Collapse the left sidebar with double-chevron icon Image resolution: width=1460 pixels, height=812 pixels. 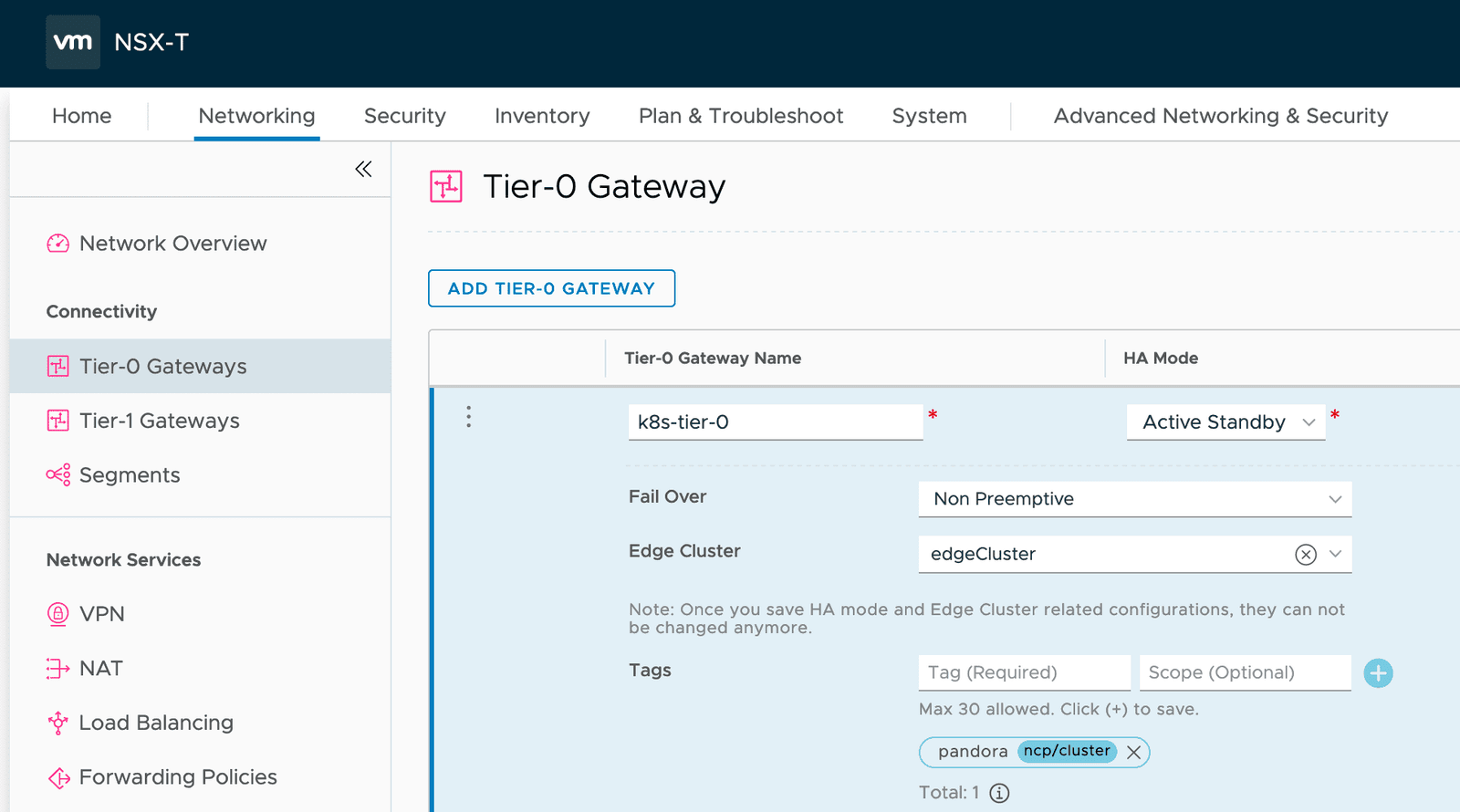click(x=363, y=169)
